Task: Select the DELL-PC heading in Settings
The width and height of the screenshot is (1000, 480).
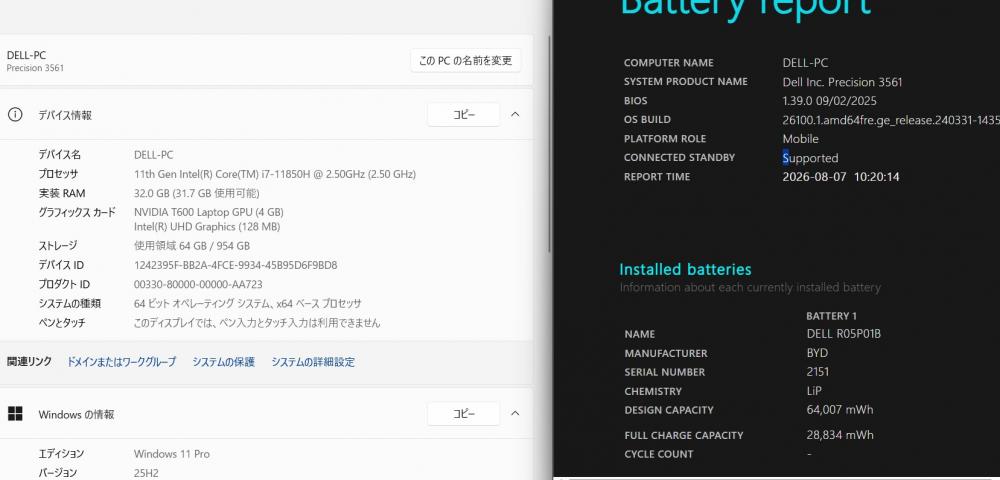Action: pos(26,55)
